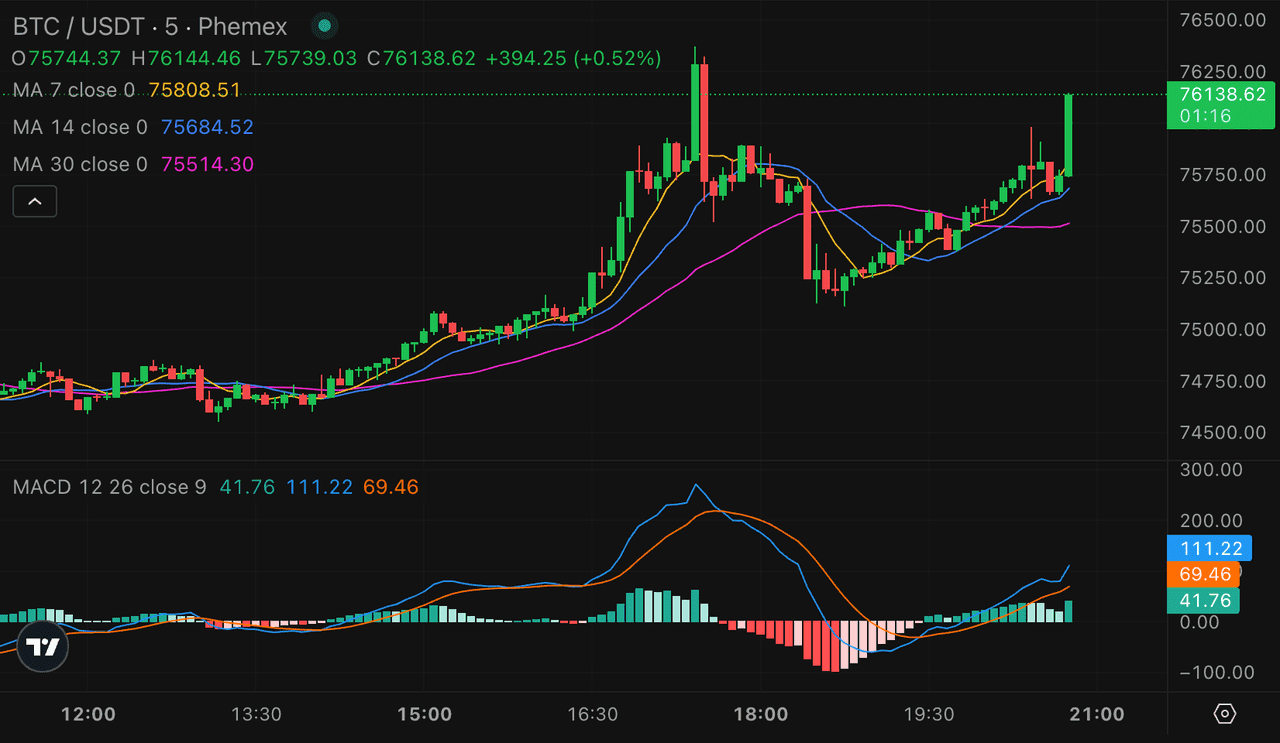Click the teal histogram value label 41.76
Screen dimensions: 1280x743
click(1203, 600)
